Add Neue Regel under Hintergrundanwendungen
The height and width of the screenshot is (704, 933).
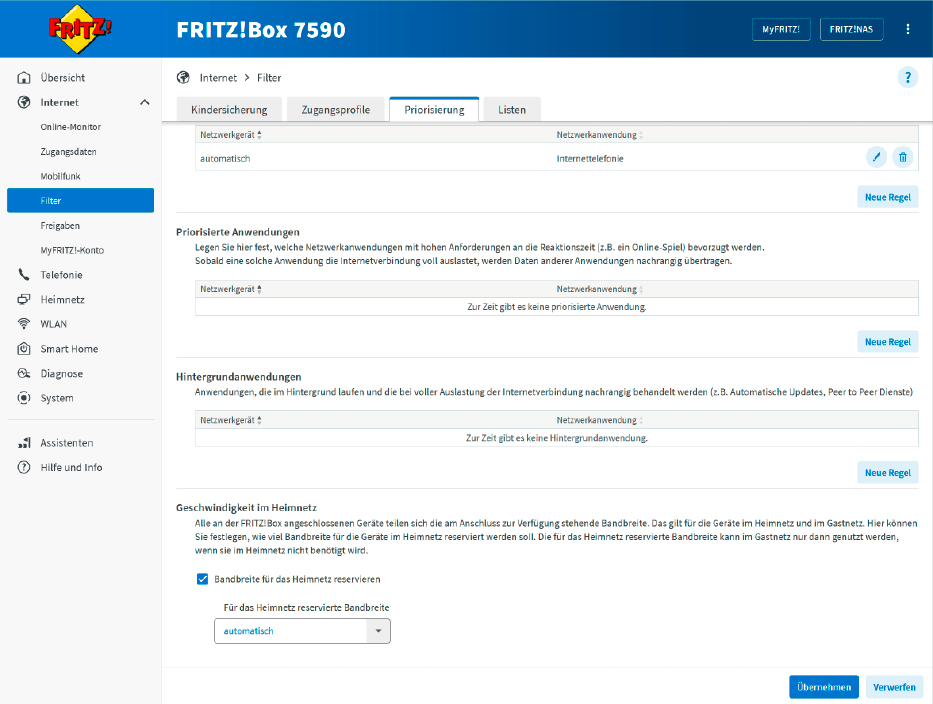tap(888, 473)
